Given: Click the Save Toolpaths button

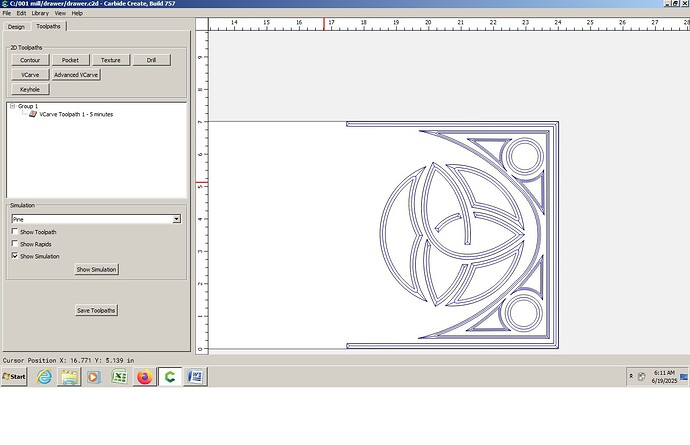Looking at the screenshot, I should click(96, 311).
